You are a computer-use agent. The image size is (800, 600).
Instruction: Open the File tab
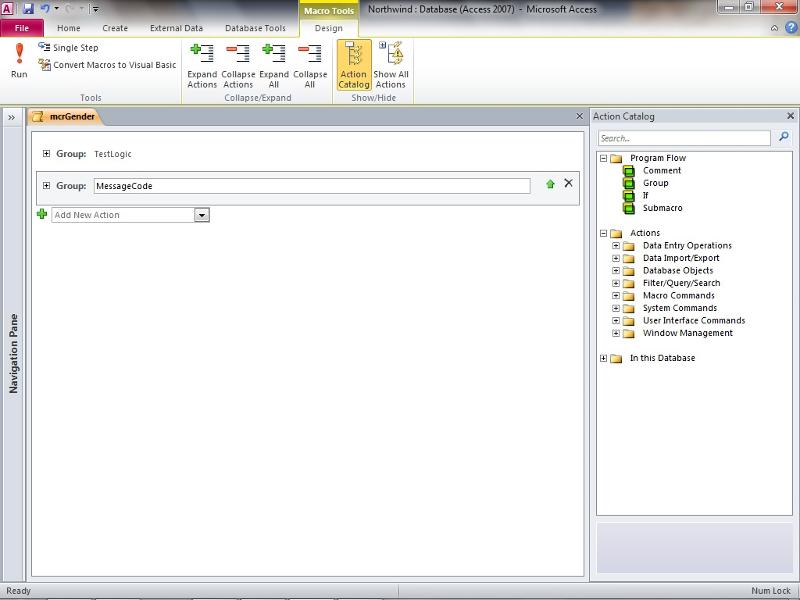click(22, 28)
